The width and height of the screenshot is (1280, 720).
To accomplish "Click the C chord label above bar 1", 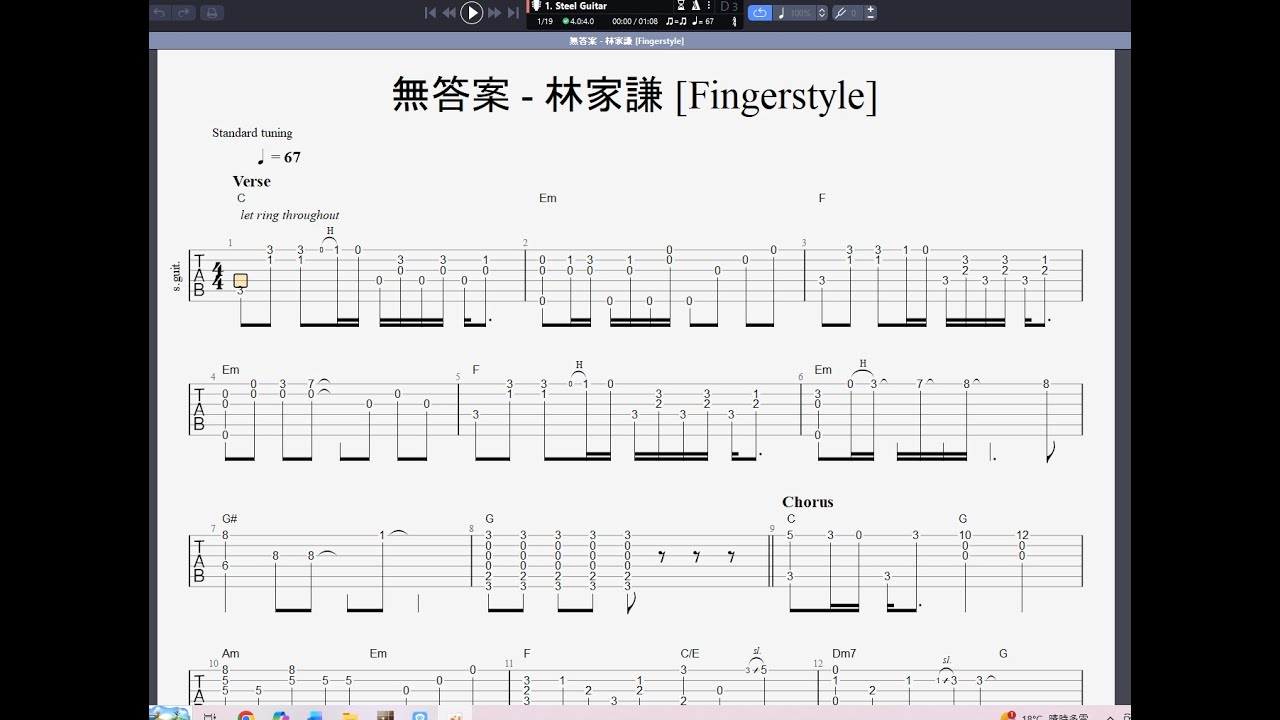I will coord(241,198).
